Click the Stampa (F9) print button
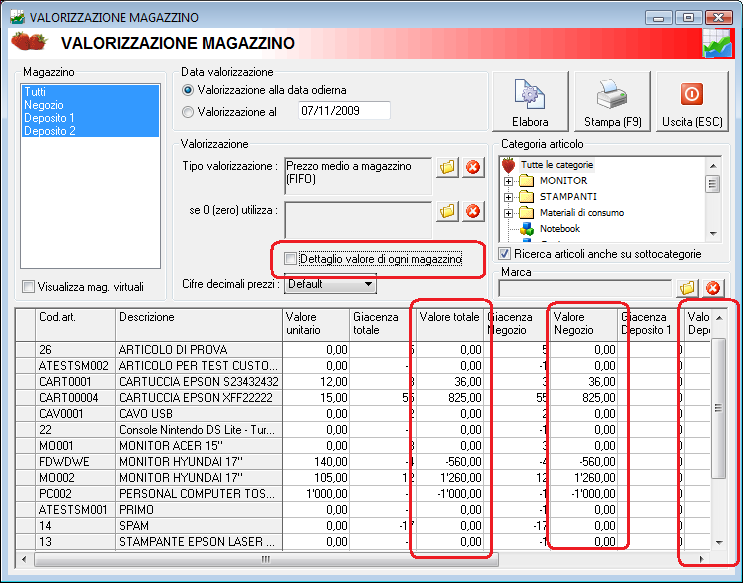Image resolution: width=743 pixels, height=583 pixels. [612, 101]
